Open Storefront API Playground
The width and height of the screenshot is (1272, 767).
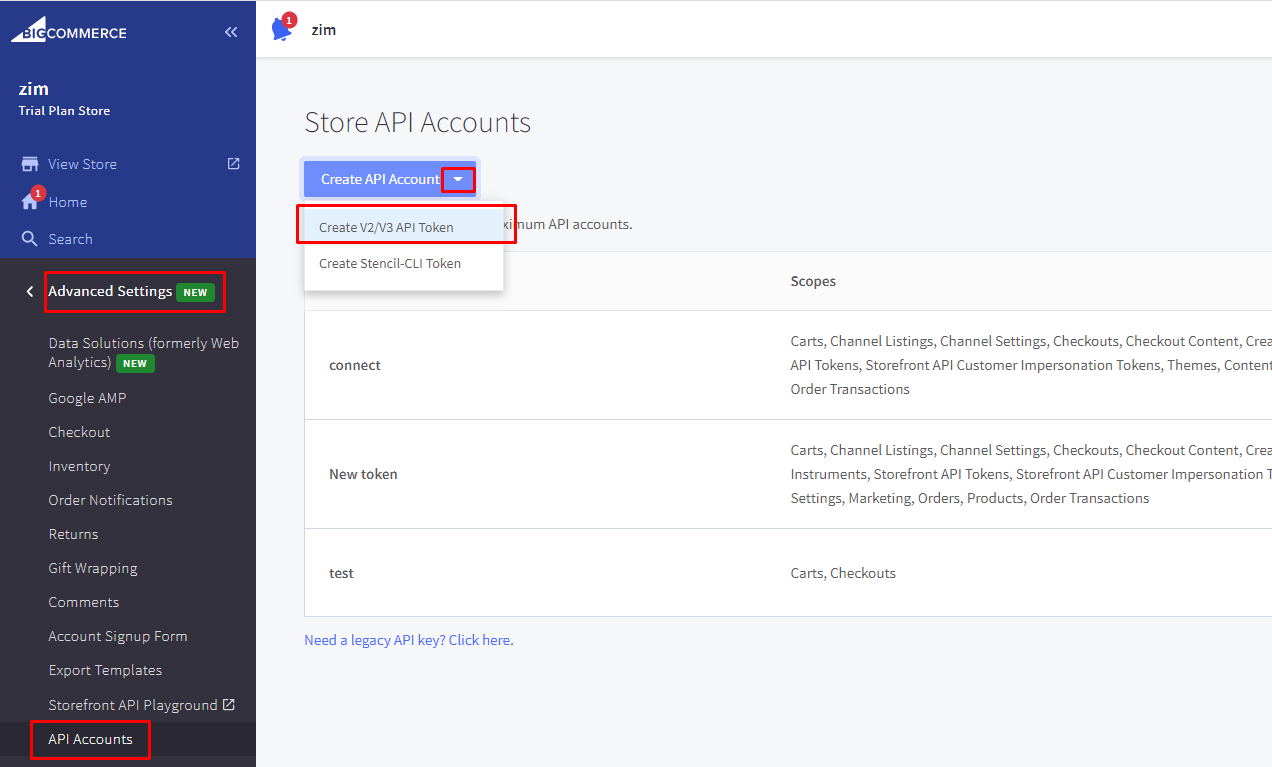133,705
